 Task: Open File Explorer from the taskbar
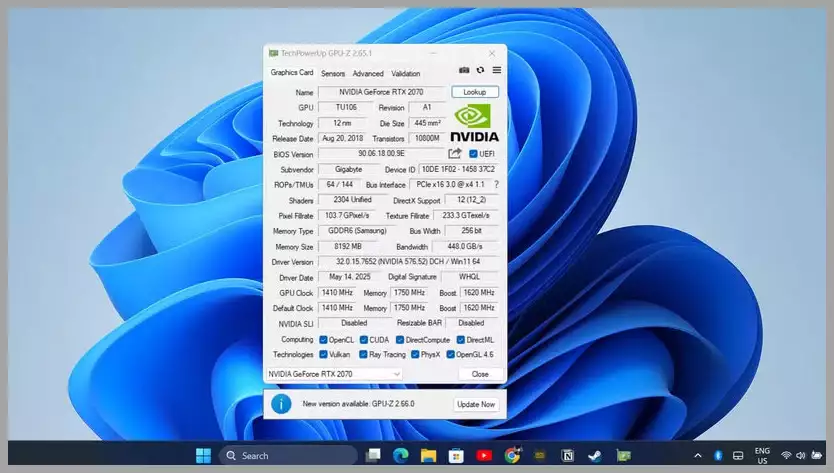[x=428, y=455]
